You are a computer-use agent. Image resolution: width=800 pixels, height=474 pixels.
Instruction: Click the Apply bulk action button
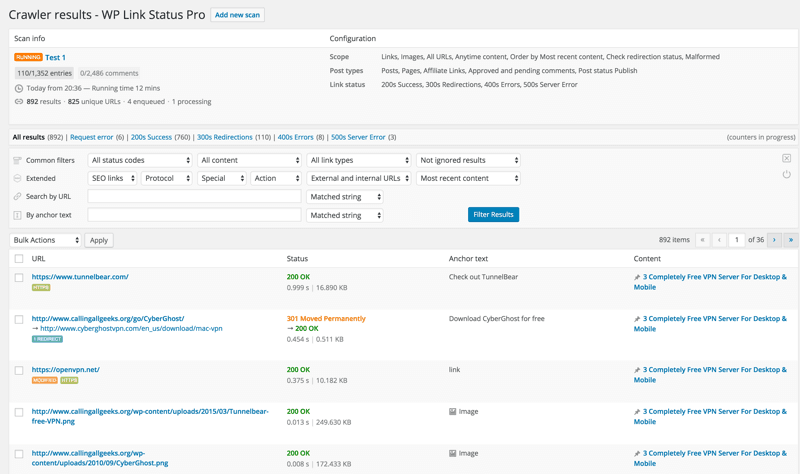(99, 240)
